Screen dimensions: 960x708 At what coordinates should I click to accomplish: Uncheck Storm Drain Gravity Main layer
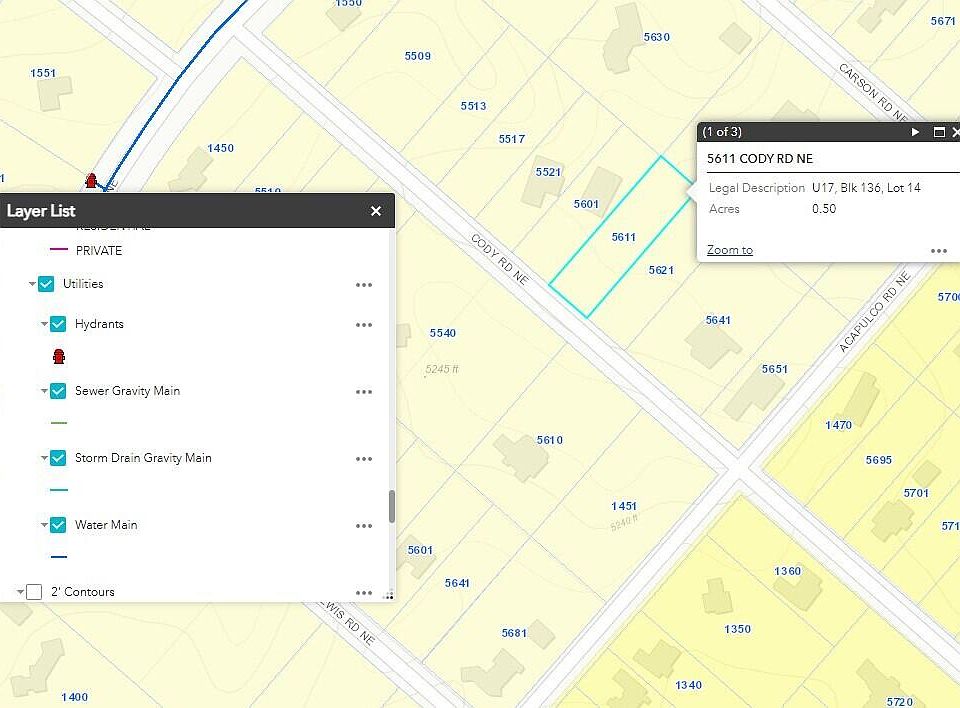[x=58, y=458]
